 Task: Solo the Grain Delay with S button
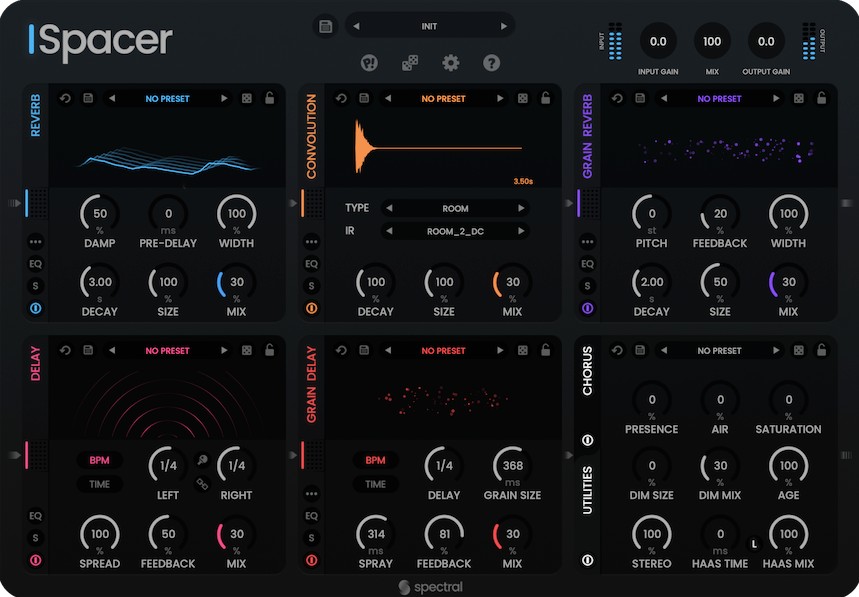311,538
